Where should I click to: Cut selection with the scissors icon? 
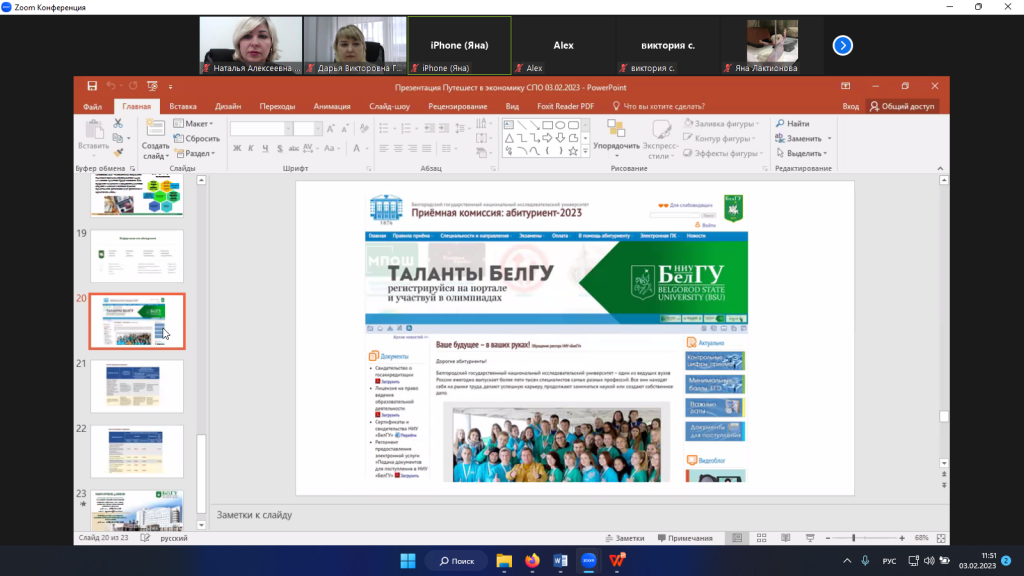118,123
